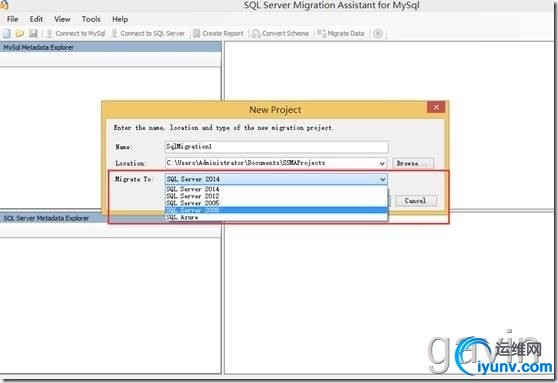Click the Cancel button
The image size is (558, 383).
coord(415,201)
